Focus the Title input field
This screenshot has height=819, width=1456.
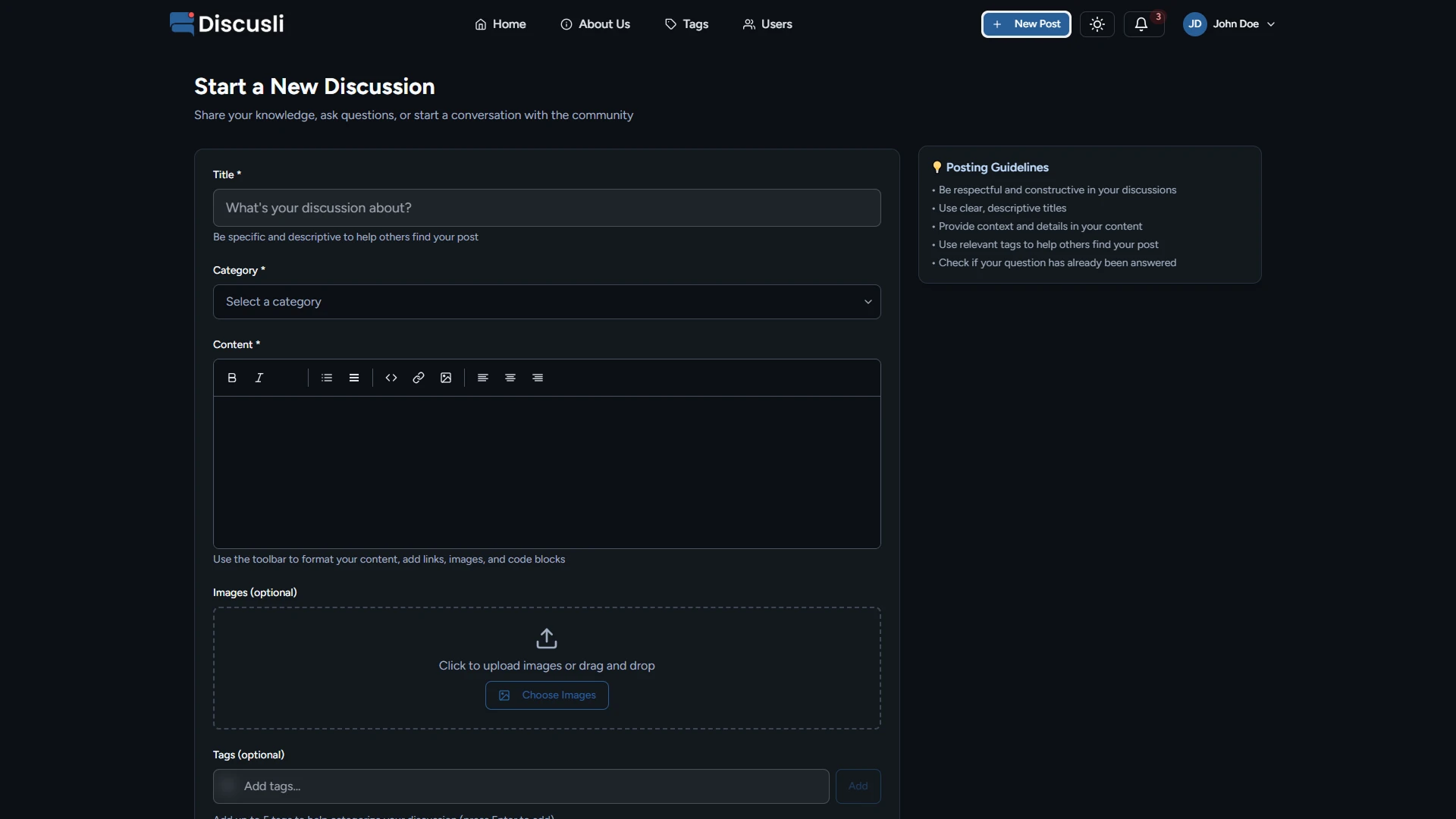click(547, 208)
